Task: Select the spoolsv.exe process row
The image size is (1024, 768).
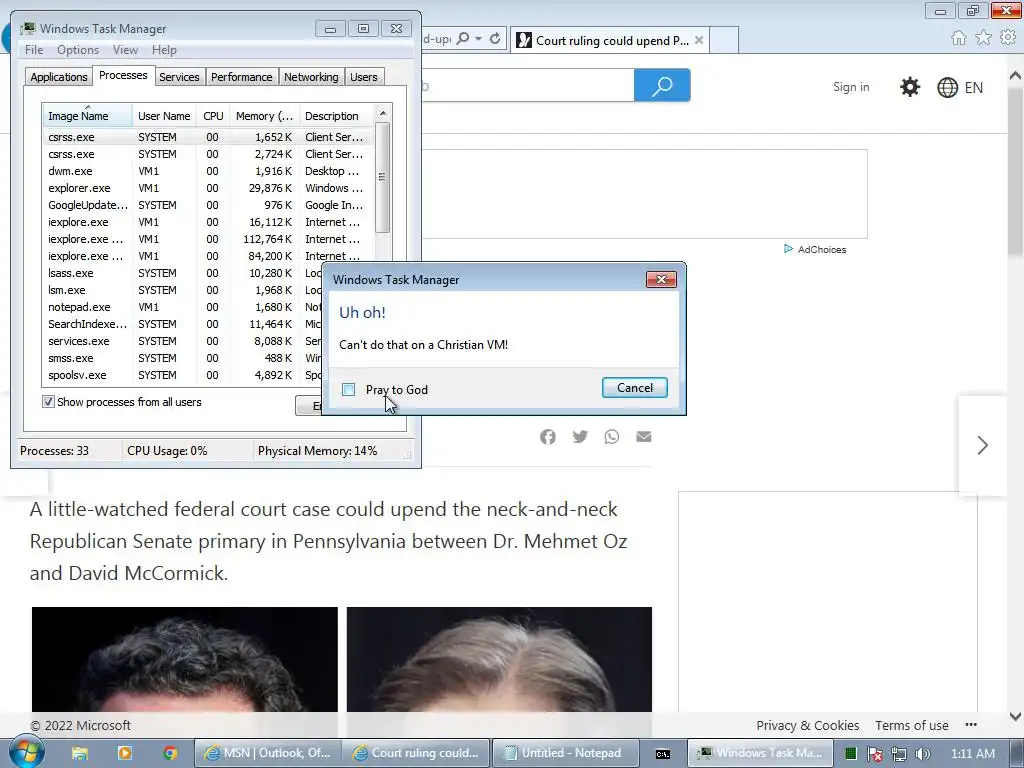Action: point(183,375)
